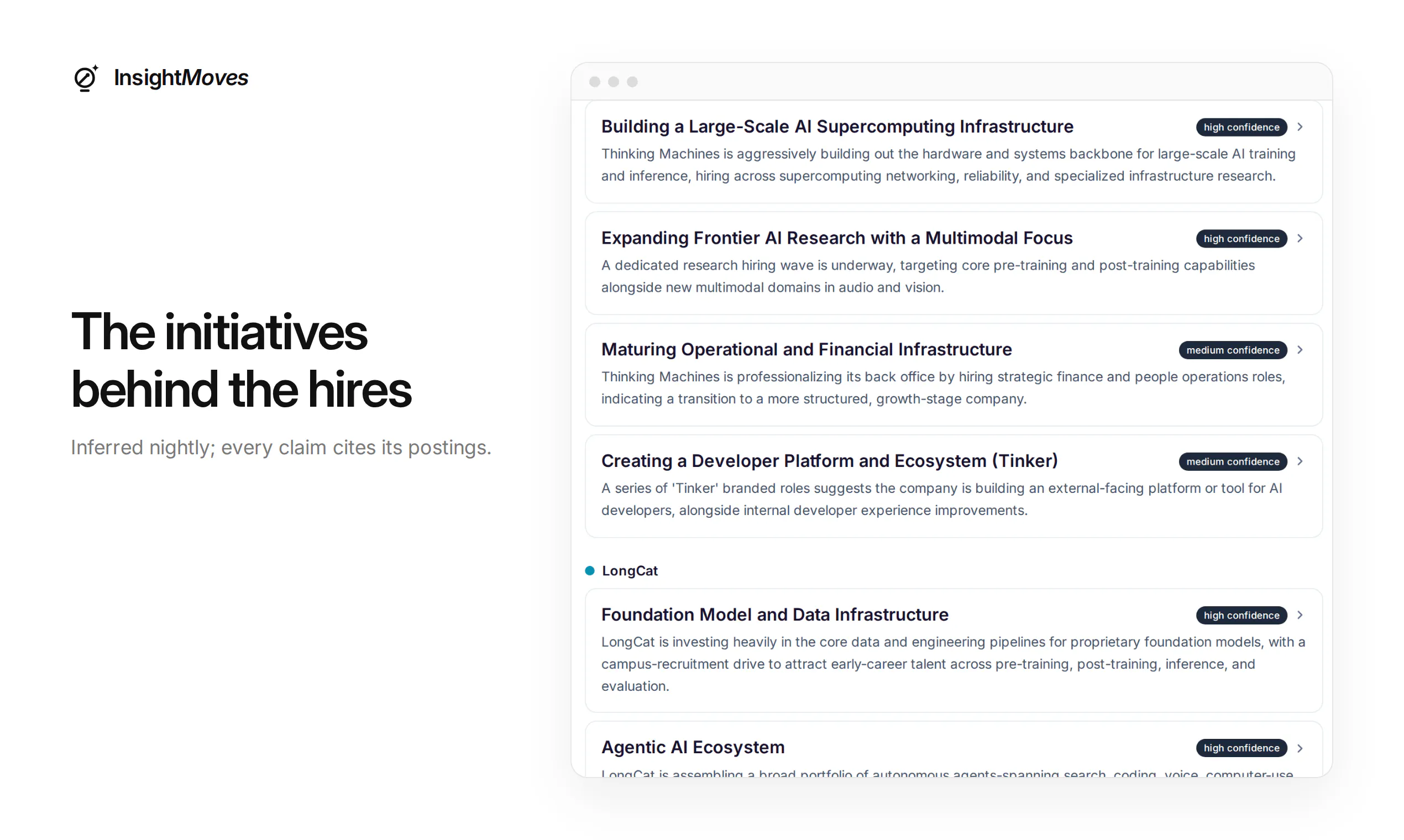Click high confidence badge on Multimodal Focus card
Screen dimensions: 1404x840
[1241, 238]
